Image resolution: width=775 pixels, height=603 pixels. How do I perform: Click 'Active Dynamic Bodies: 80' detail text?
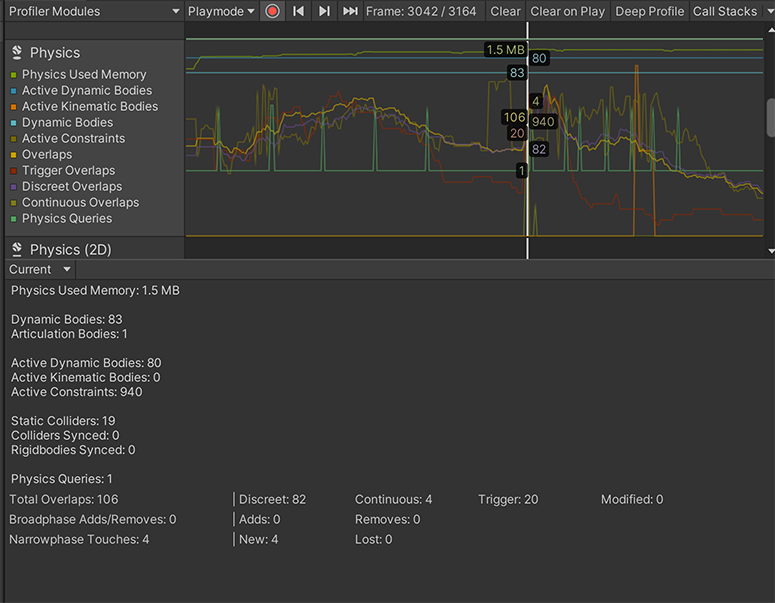point(86,363)
